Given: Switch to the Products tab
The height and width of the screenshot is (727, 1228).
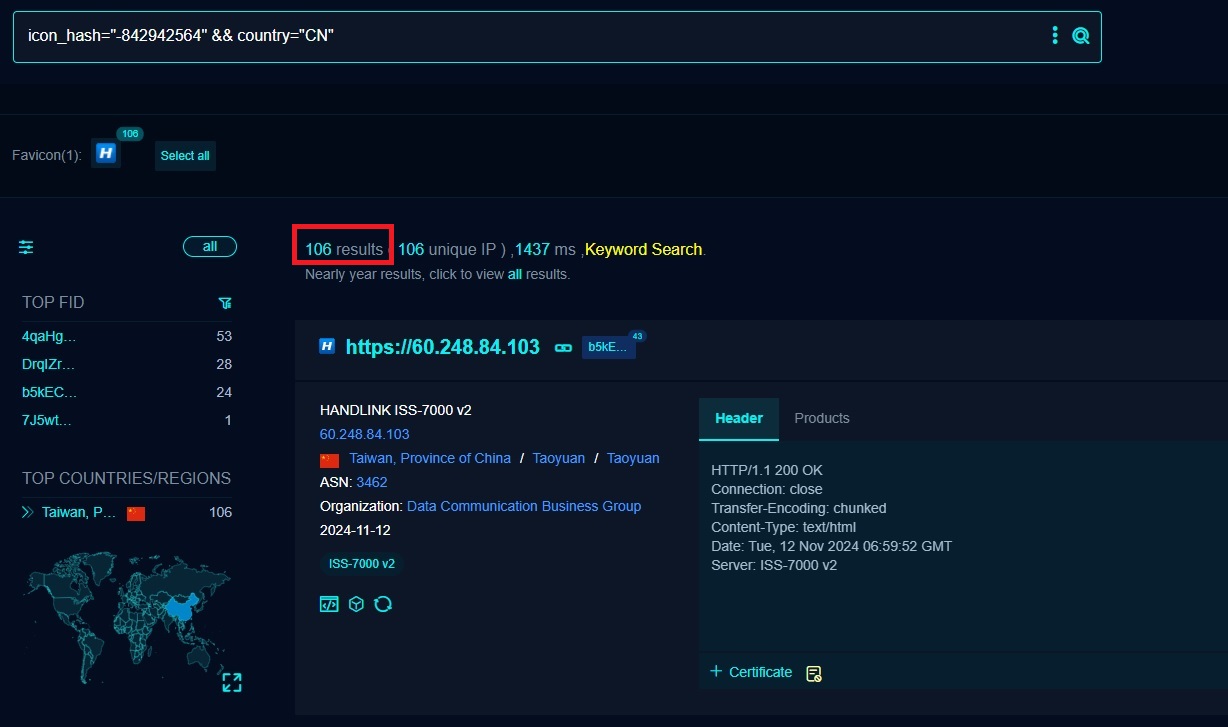Looking at the screenshot, I should tap(821, 418).
